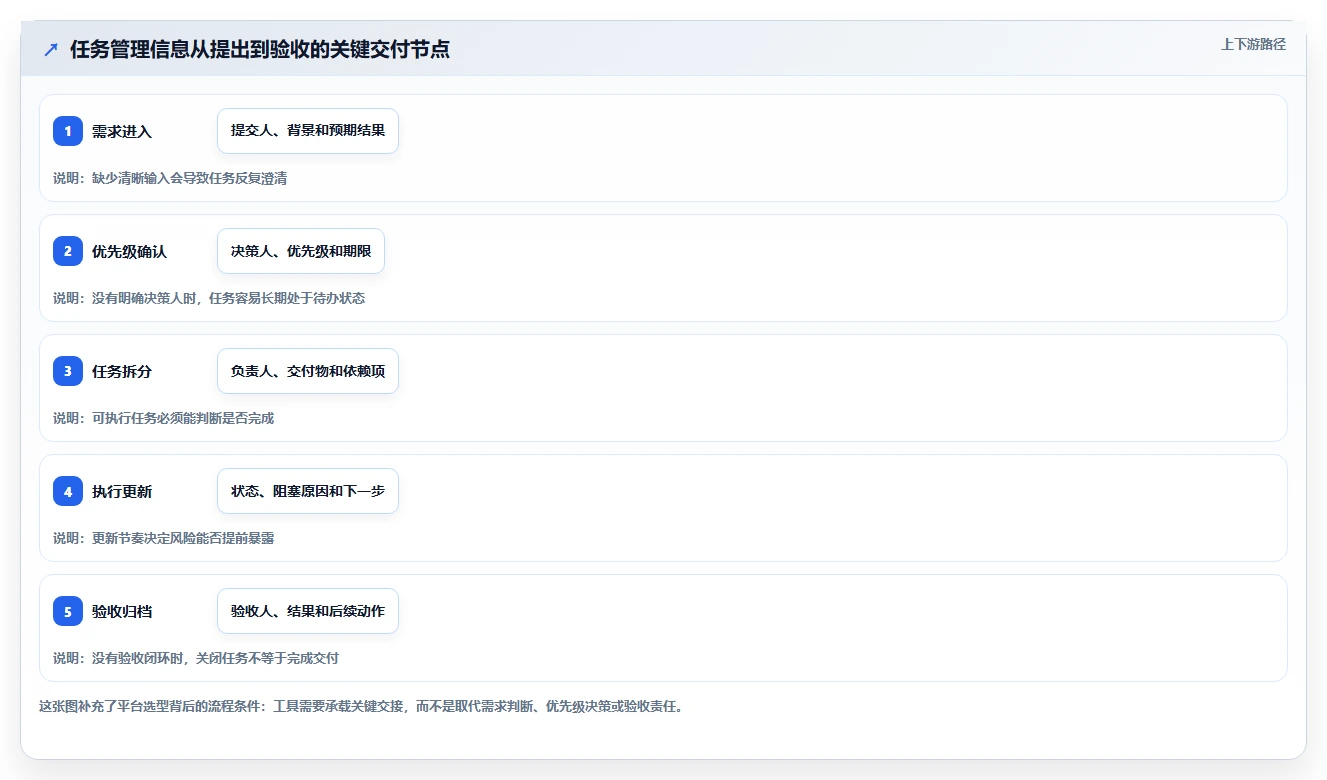
Task: Select the 状态、阻塞原因和下一步 chip
Action: [x=308, y=491]
